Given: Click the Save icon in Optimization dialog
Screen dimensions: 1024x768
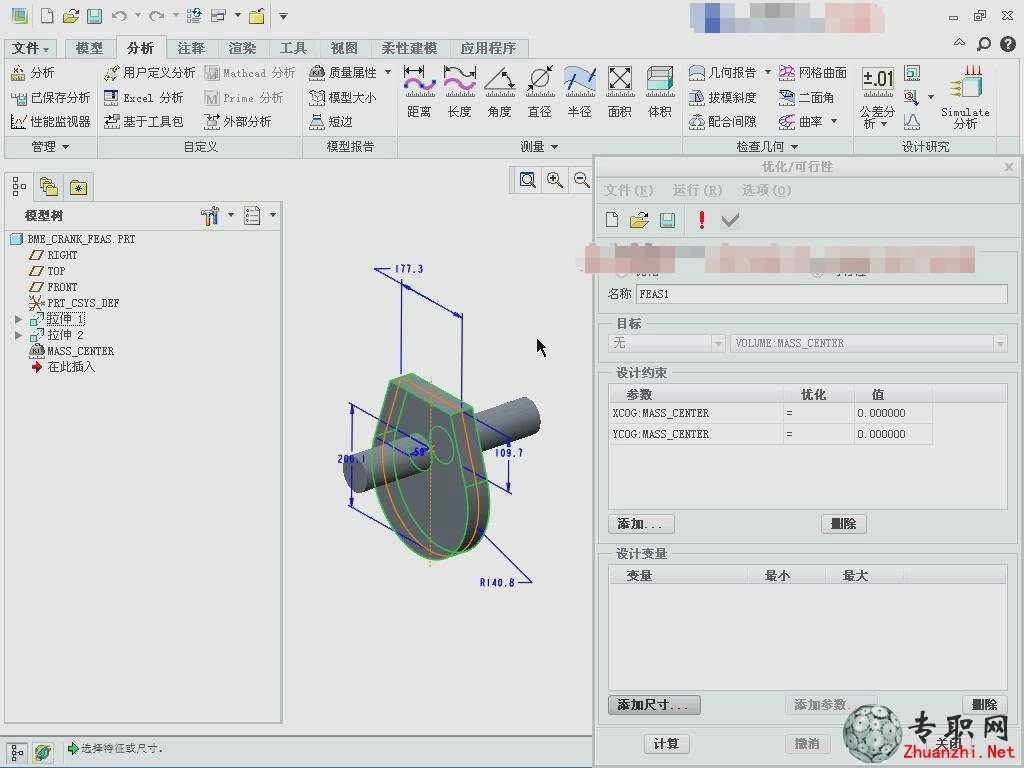Looking at the screenshot, I should (667, 220).
